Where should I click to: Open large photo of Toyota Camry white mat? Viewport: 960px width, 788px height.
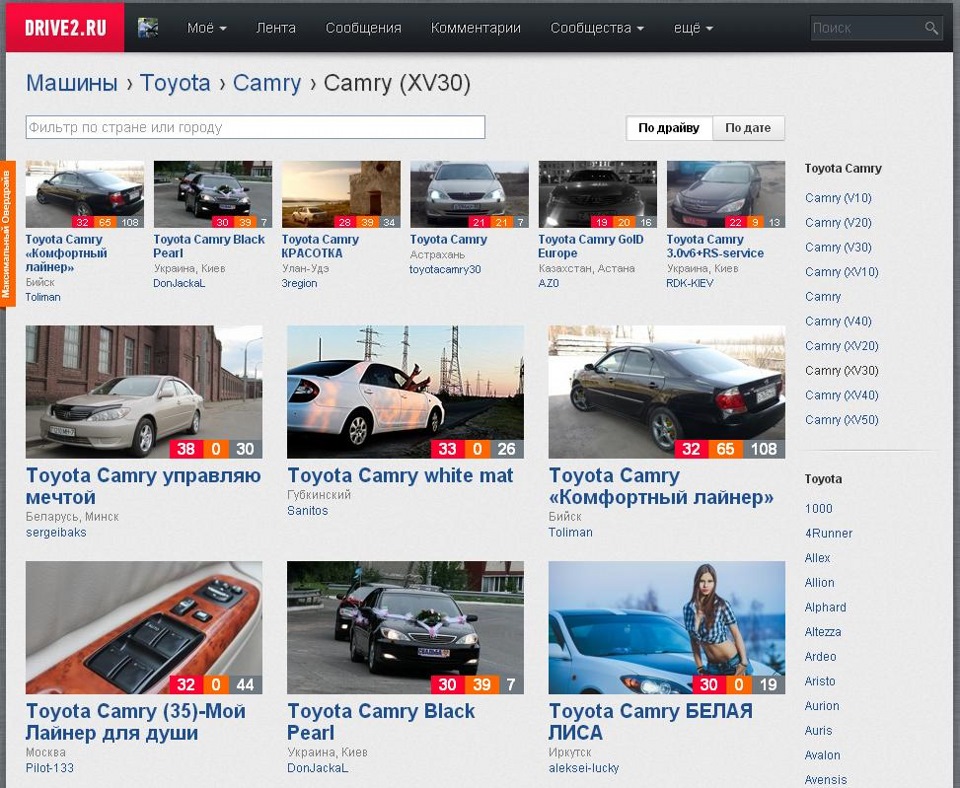[x=405, y=392]
